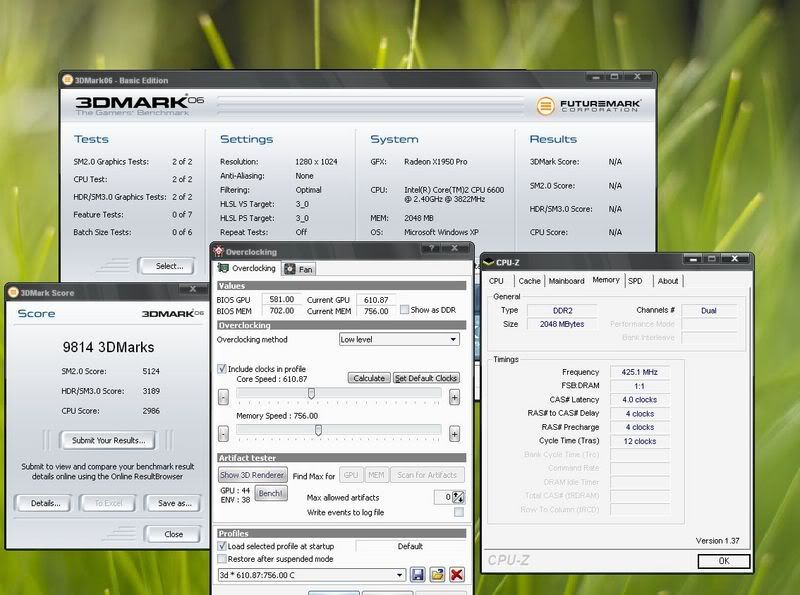
Task: Minimize the CPU-Z window
Action: click(693, 259)
